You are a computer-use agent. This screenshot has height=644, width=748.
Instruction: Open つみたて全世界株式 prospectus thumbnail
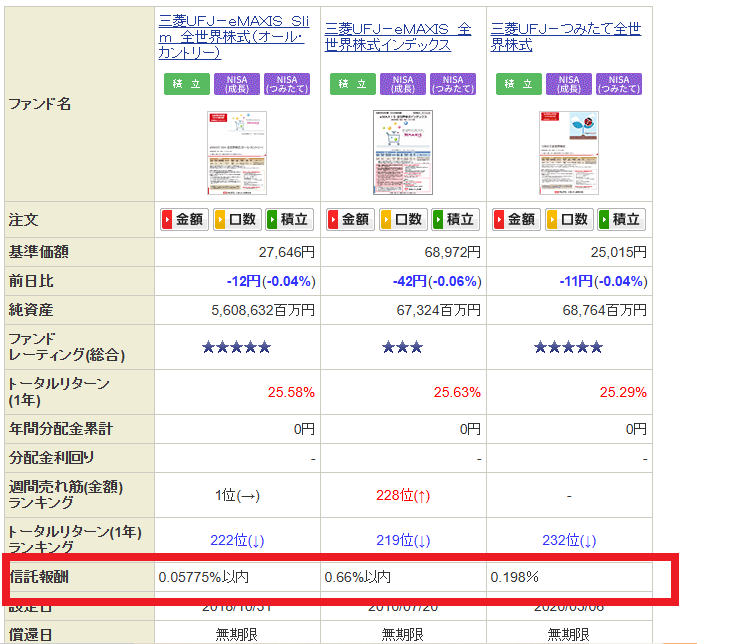[x=569, y=153]
